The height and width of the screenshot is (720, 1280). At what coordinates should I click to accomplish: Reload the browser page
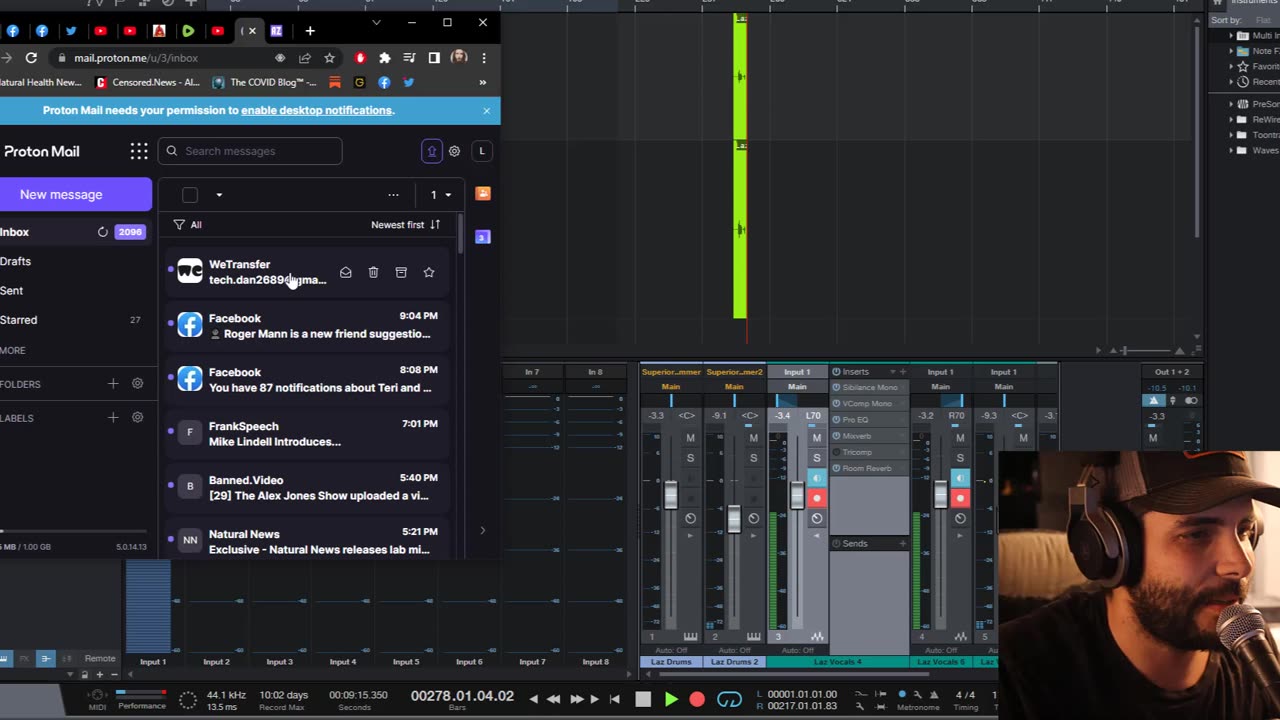31,58
